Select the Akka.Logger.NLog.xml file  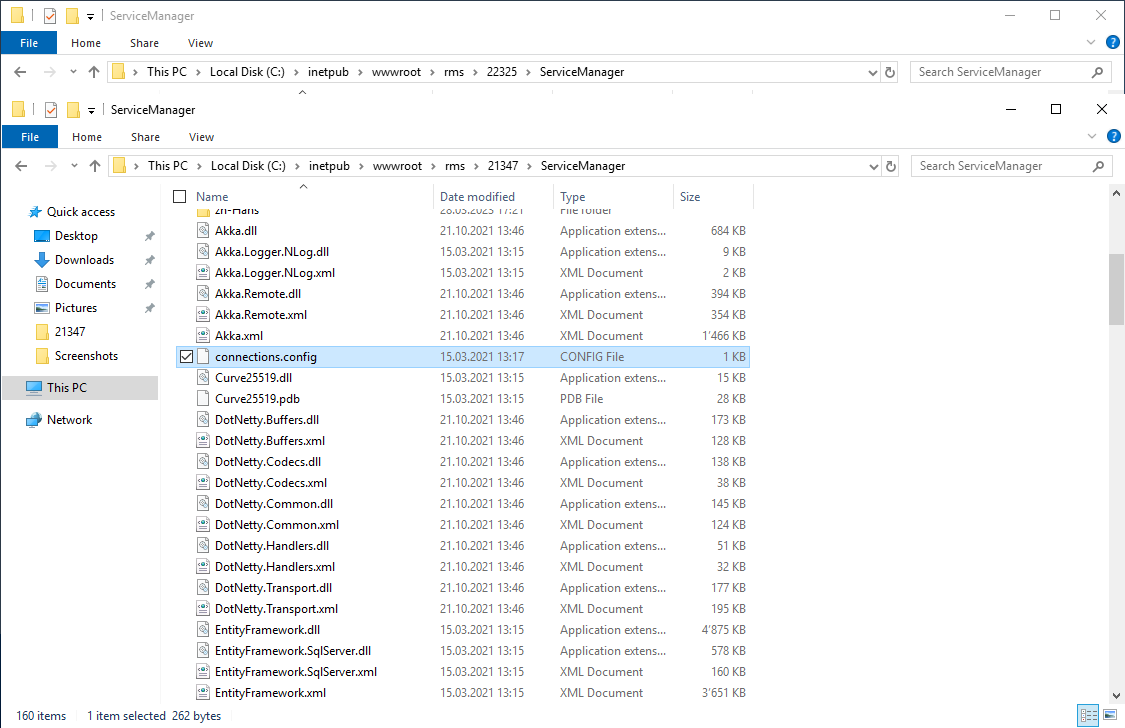(x=463, y=273)
